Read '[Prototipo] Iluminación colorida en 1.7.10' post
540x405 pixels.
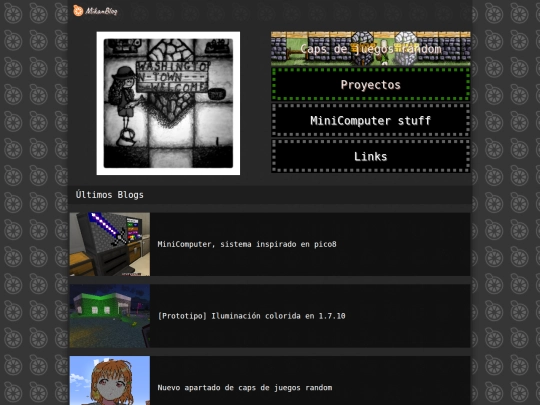pos(251,316)
